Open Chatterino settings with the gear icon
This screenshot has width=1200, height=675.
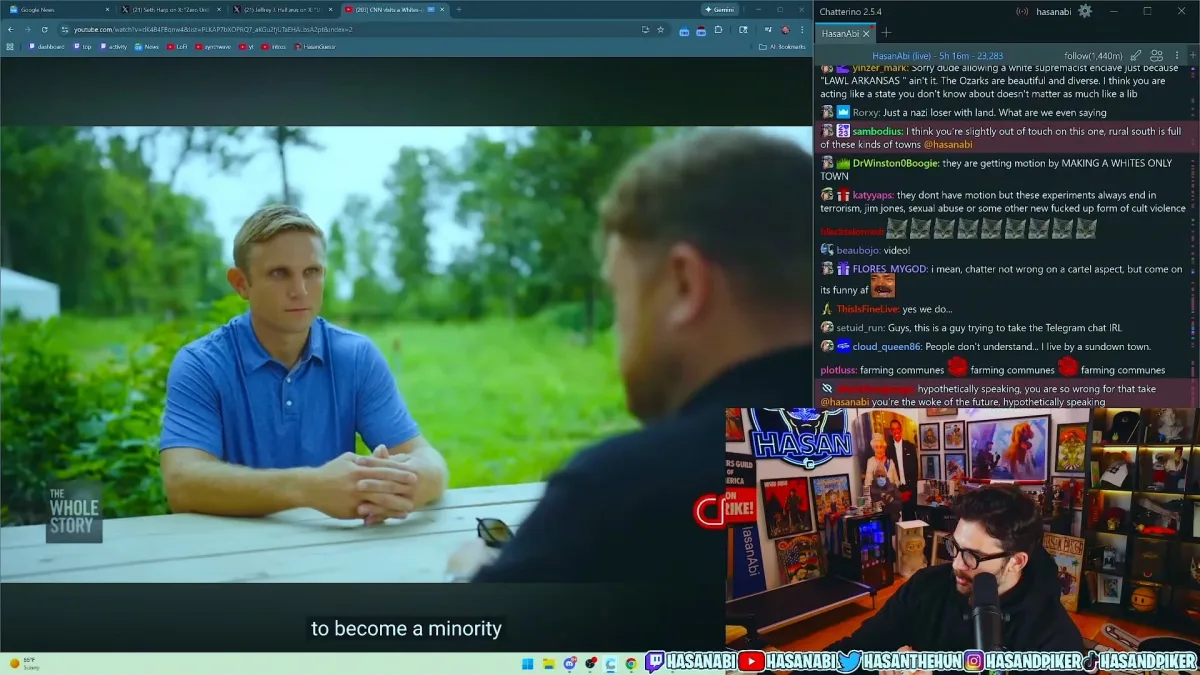[x=1085, y=11]
